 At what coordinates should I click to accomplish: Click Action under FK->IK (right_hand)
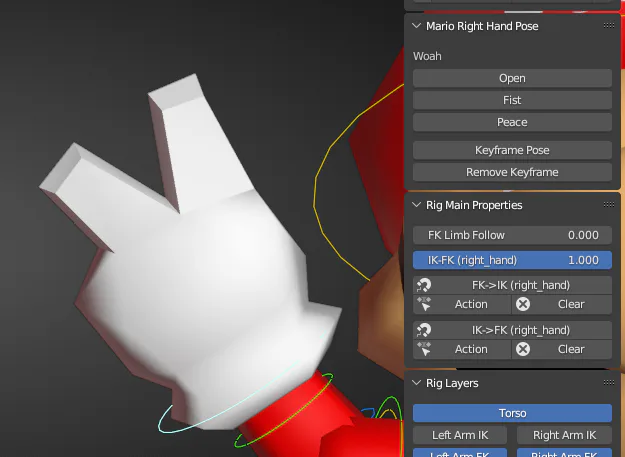(x=462, y=304)
